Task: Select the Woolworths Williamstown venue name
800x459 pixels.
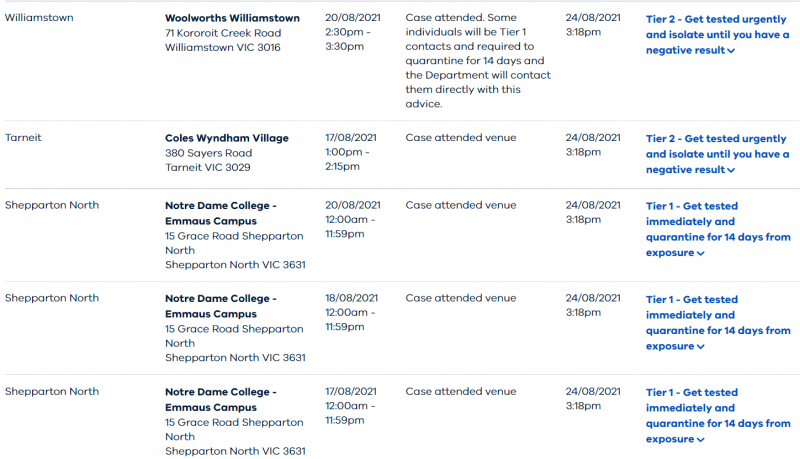Action: click(232, 18)
